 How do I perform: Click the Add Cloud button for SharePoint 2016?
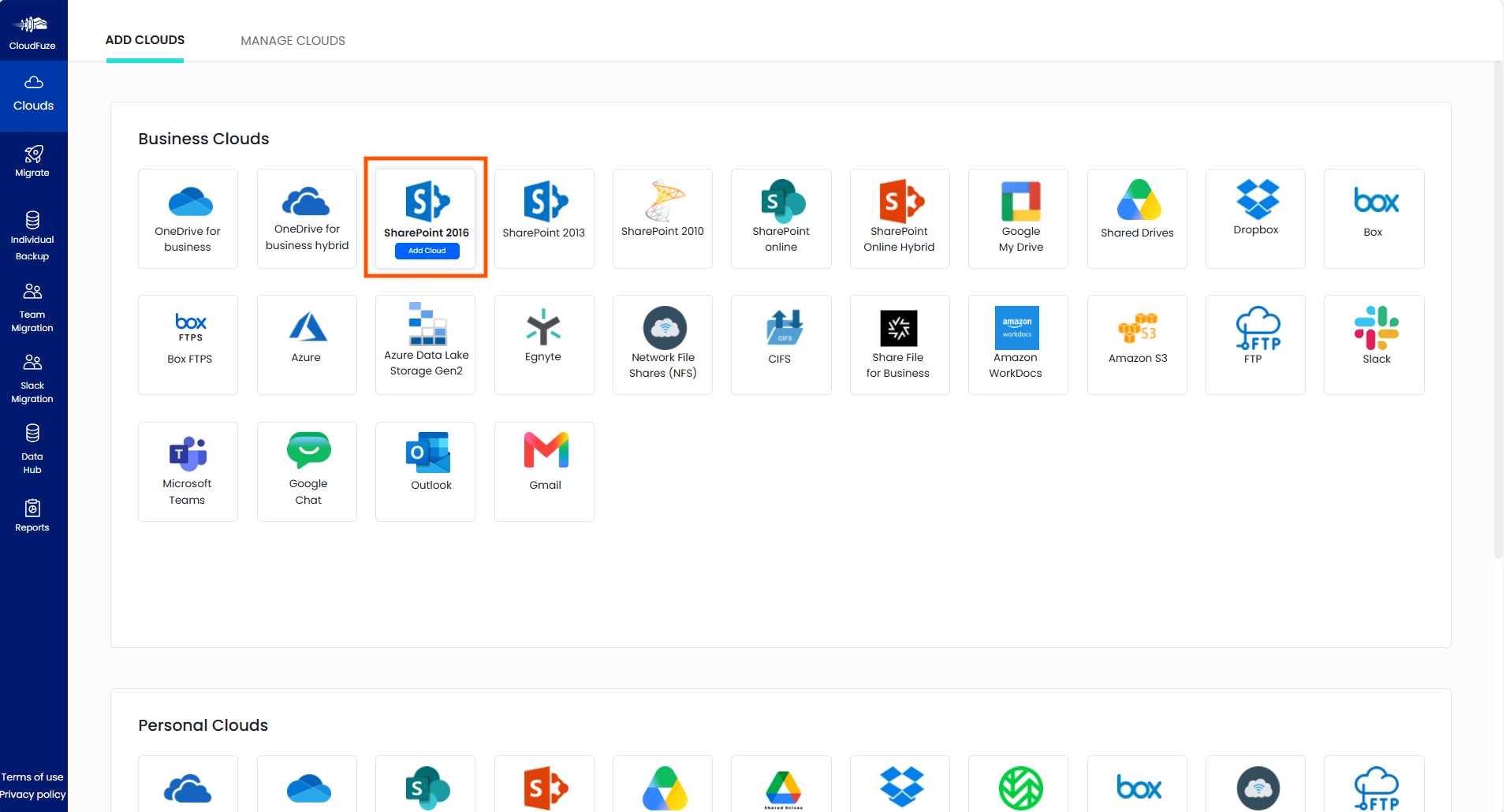tap(427, 251)
